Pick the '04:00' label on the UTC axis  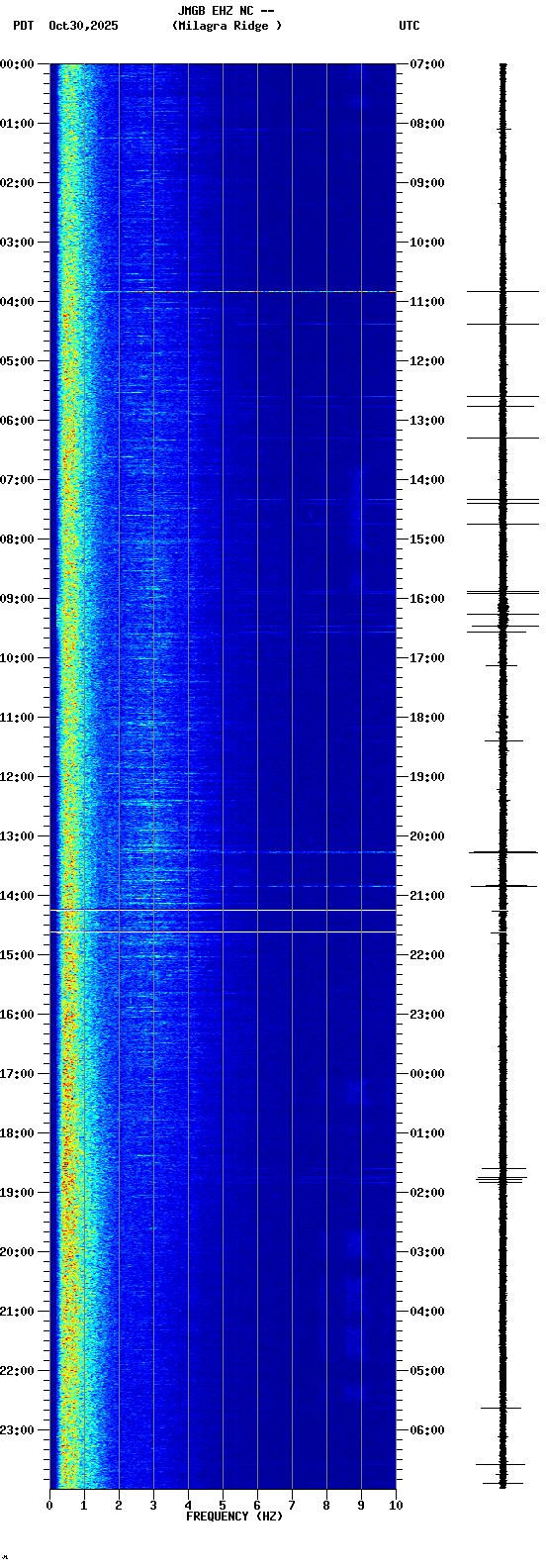point(427,1312)
